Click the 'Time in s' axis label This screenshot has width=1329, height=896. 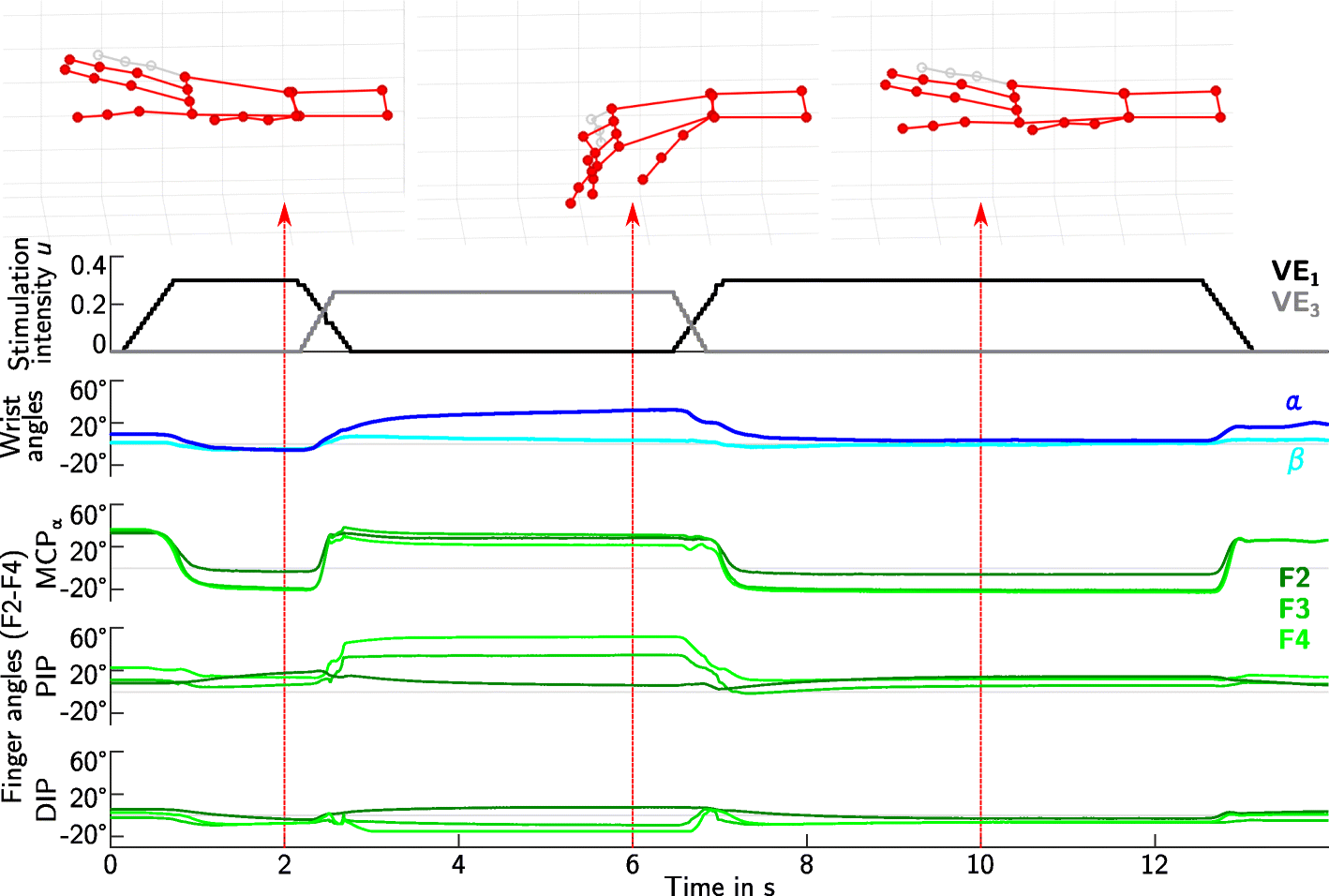pos(720,886)
